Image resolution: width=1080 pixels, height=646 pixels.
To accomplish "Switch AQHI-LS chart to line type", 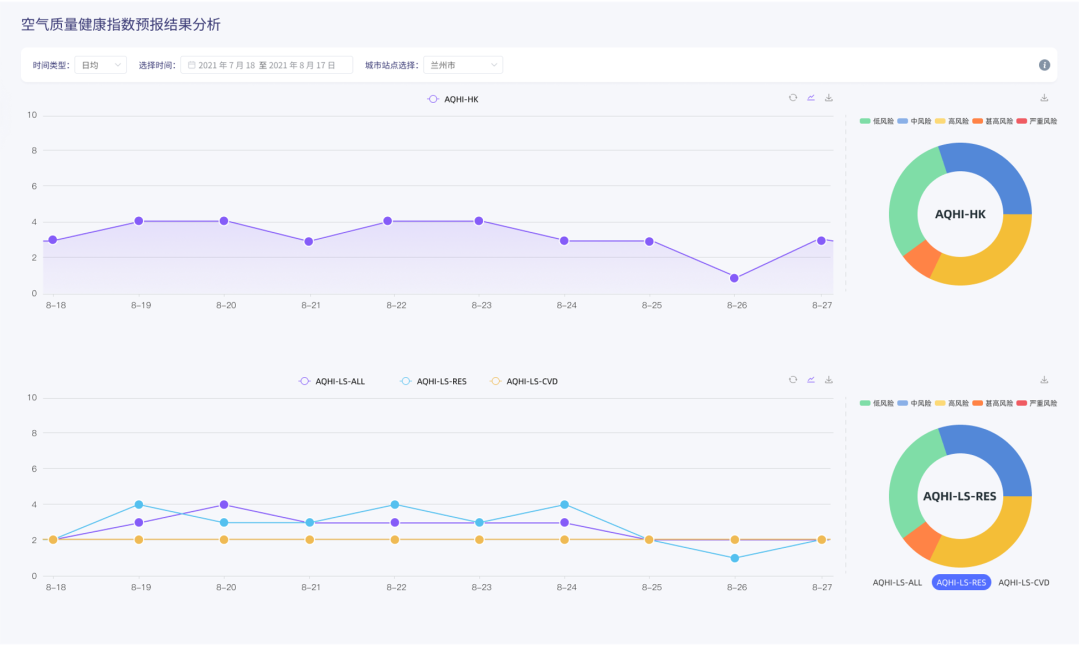I will point(811,379).
